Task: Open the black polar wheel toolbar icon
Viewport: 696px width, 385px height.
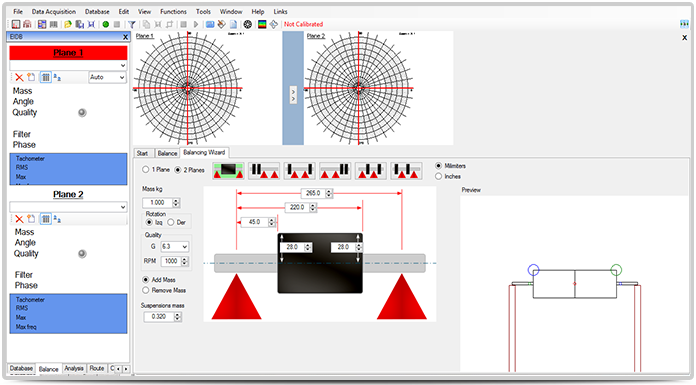Action: click(248, 24)
